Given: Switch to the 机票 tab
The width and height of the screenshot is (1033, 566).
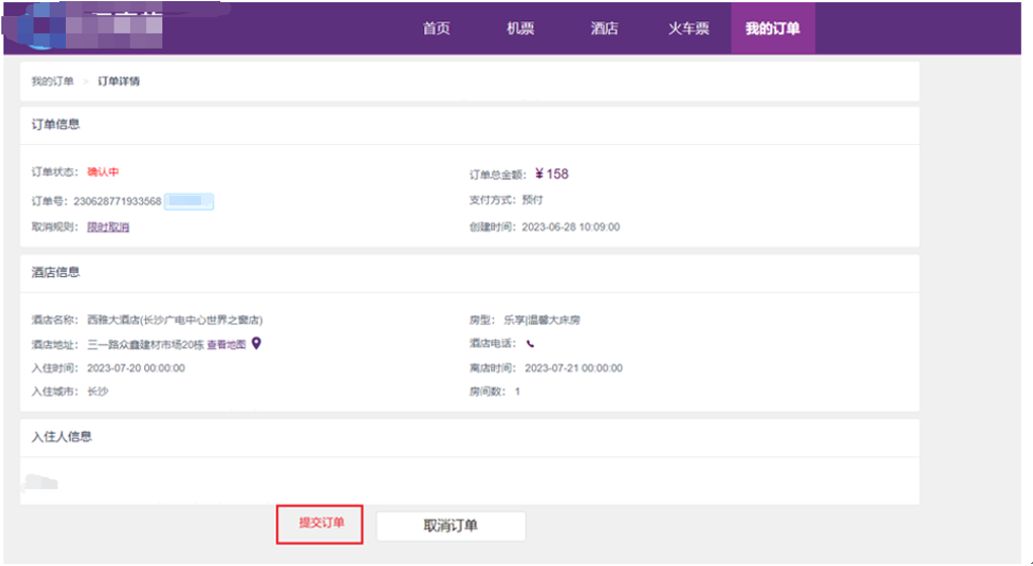Looking at the screenshot, I should (x=520, y=28).
